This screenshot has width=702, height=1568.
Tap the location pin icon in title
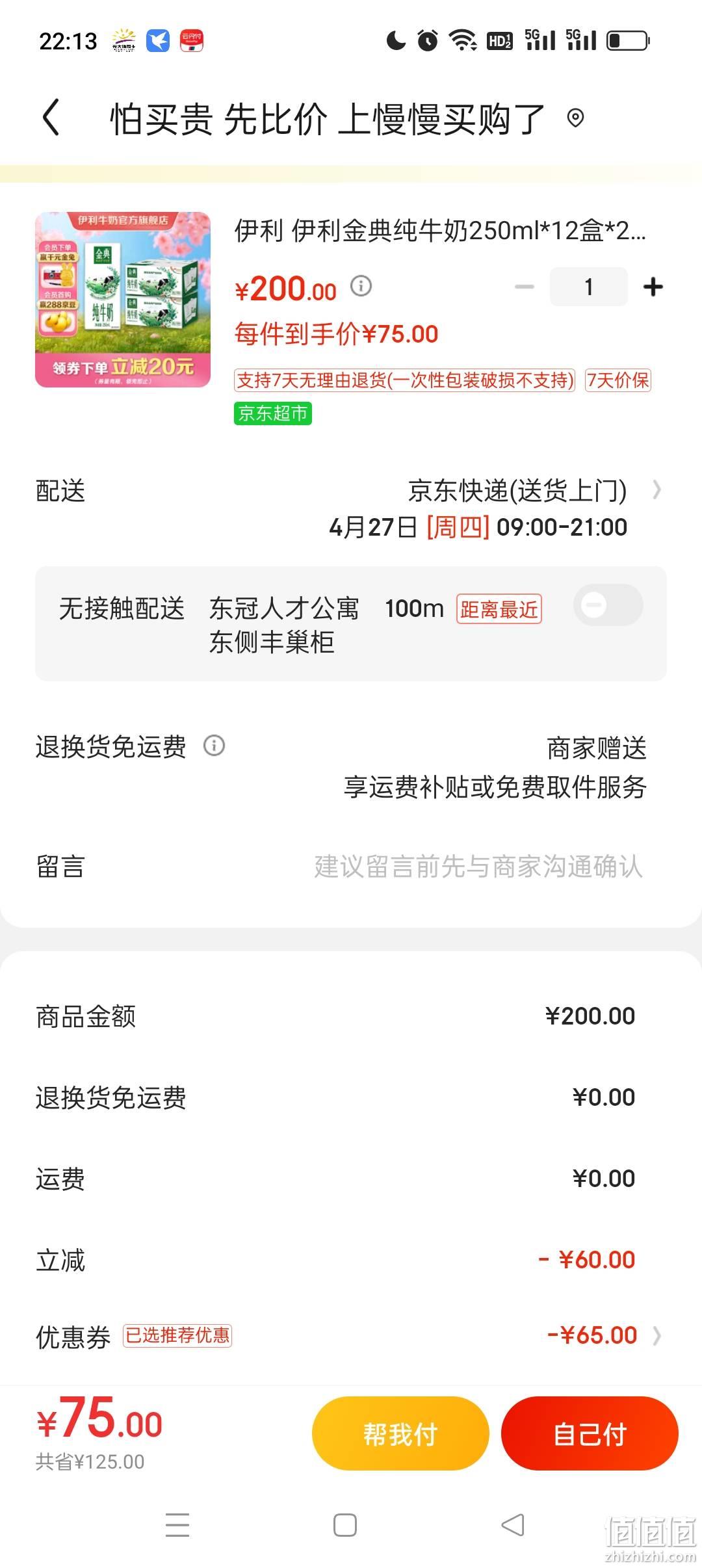(575, 118)
